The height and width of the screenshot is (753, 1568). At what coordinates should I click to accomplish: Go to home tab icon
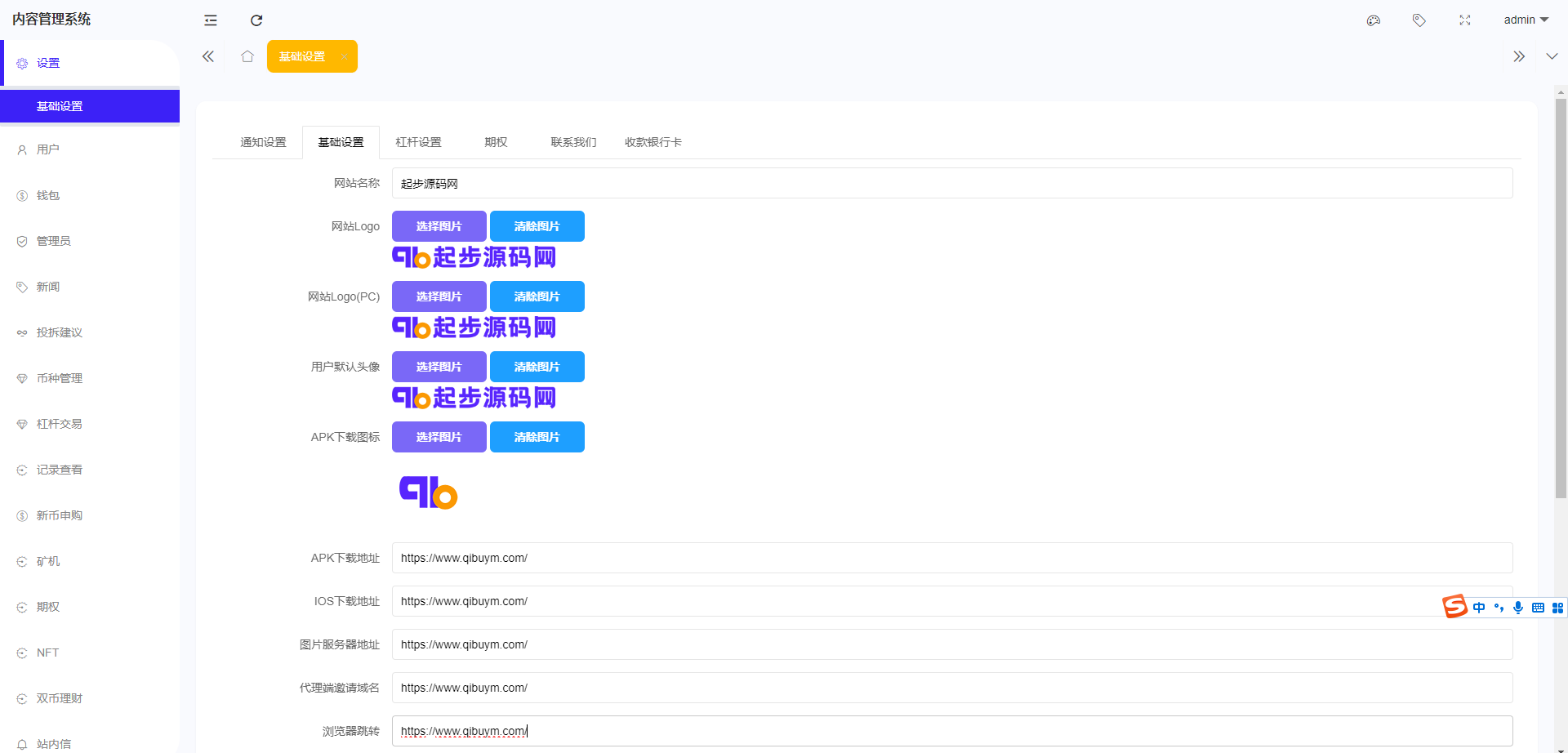pyautogui.click(x=247, y=56)
